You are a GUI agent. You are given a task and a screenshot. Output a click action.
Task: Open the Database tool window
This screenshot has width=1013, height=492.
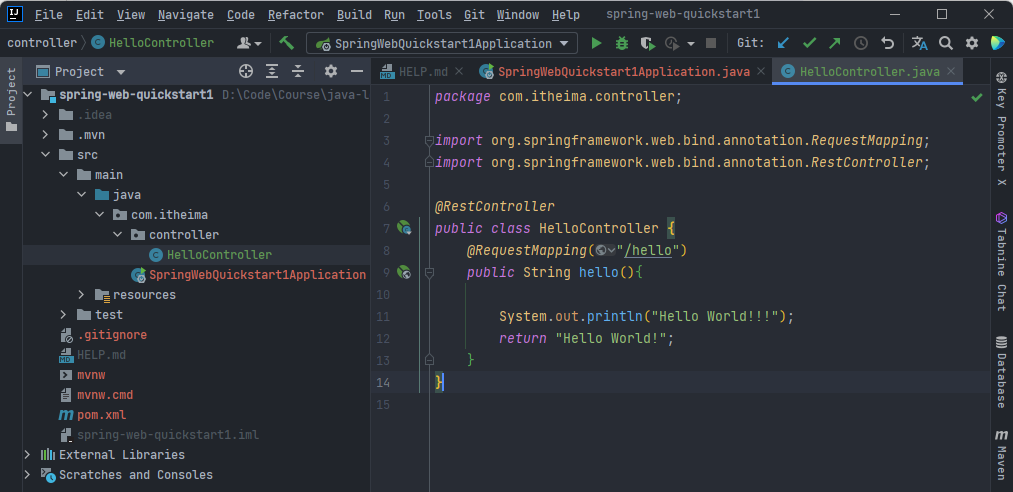1001,372
